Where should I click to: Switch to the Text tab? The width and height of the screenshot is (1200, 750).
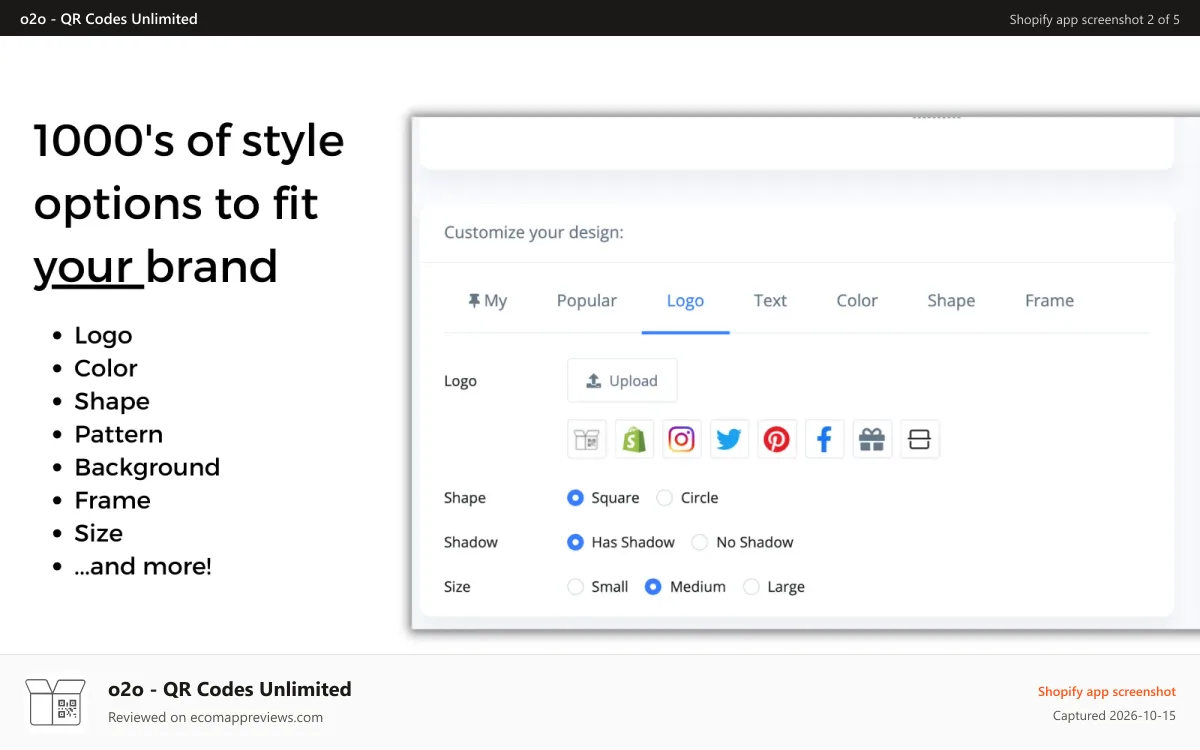click(770, 300)
